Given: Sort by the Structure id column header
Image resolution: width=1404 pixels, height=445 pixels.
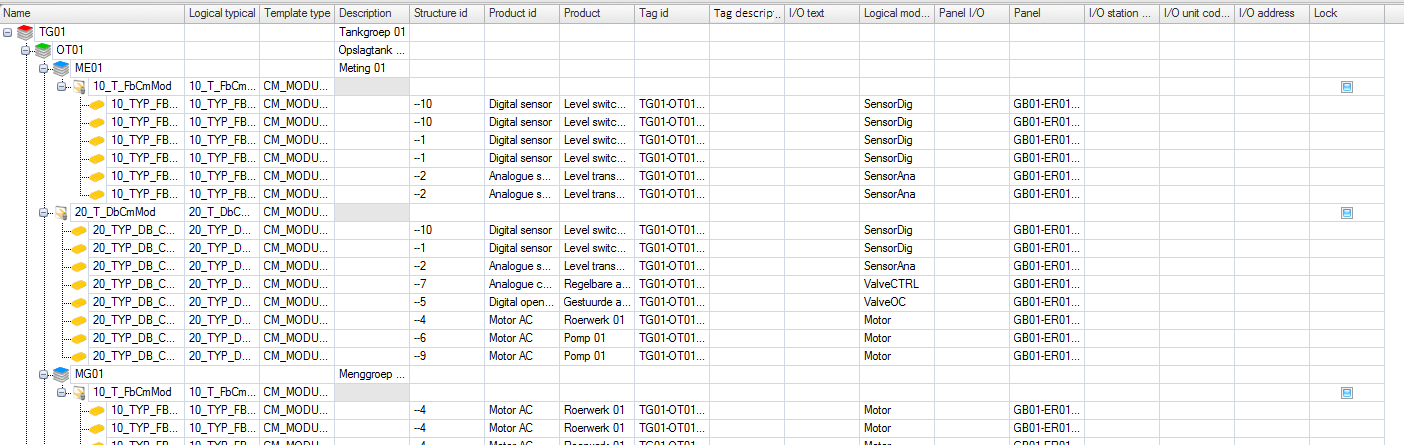Looking at the screenshot, I should 440,13.
